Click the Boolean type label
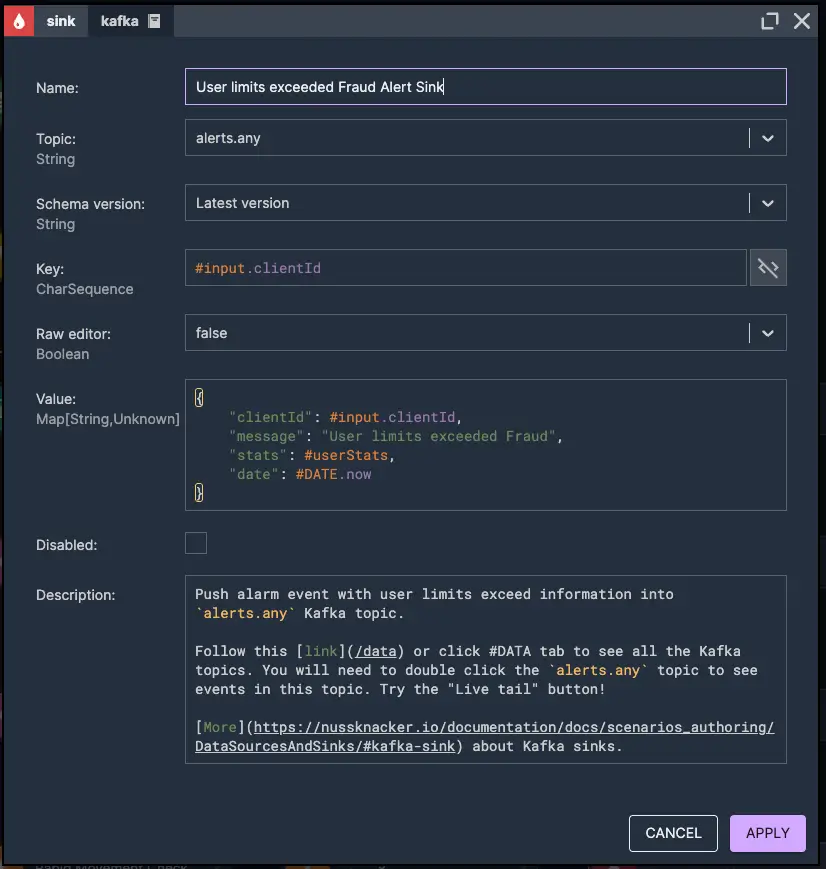Viewport: 826px width, 869px height. point(62,354)
